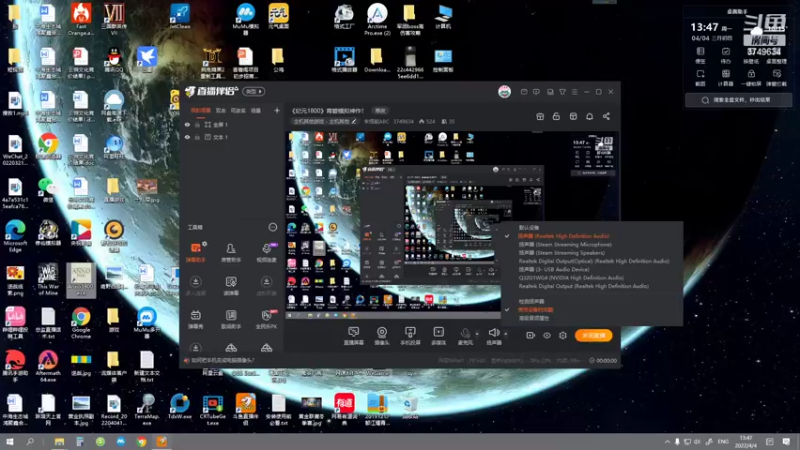Open File Explorer from the taskbar
This screenshot has height=450, width=800.
coord(59,442)
